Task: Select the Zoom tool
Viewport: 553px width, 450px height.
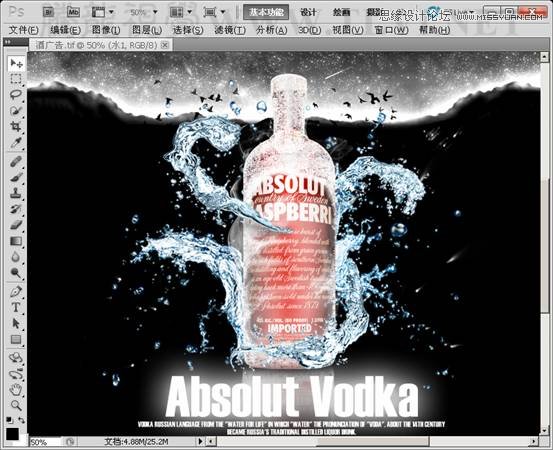Action: tap(16, 405)
